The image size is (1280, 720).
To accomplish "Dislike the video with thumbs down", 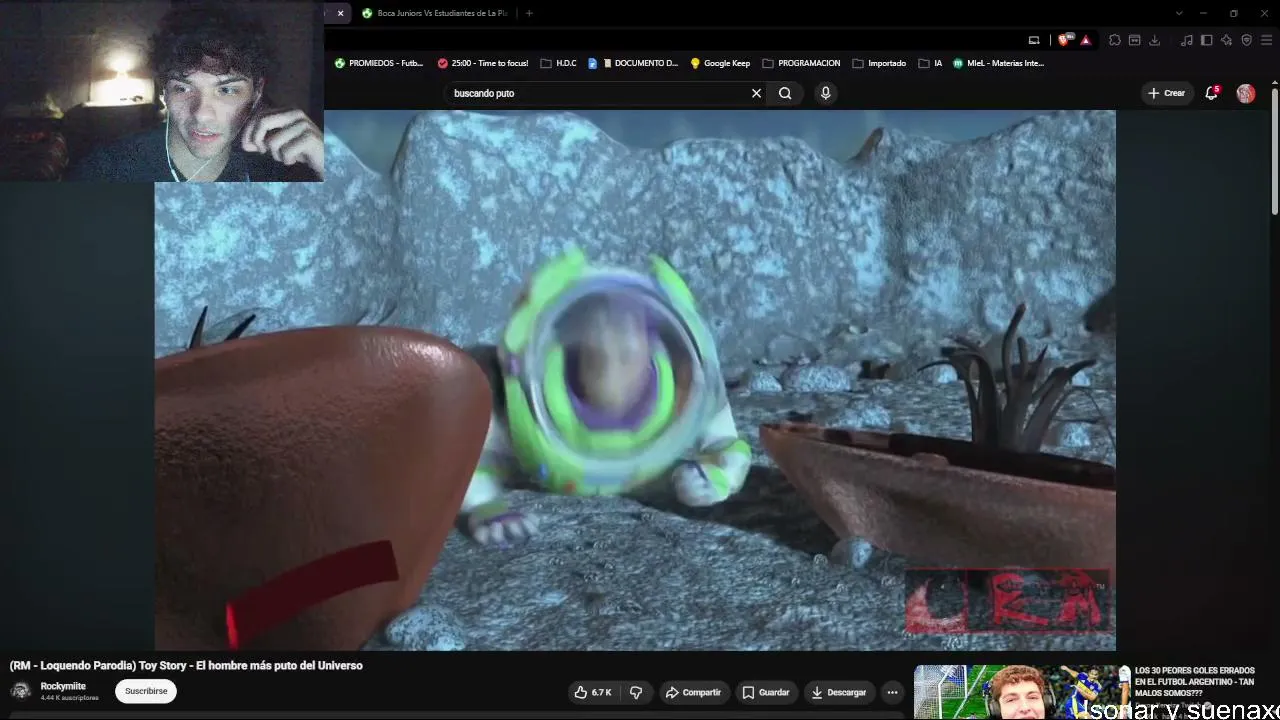I will [636, 692].
